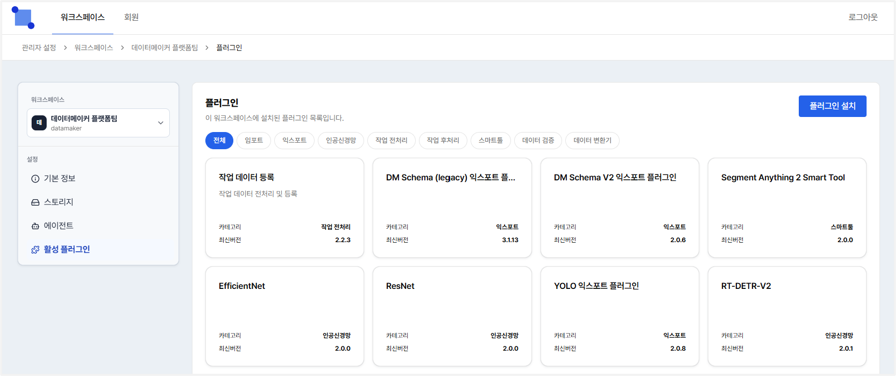
Task: Click the 플러그인 설치 button
Action: point(833,106)
